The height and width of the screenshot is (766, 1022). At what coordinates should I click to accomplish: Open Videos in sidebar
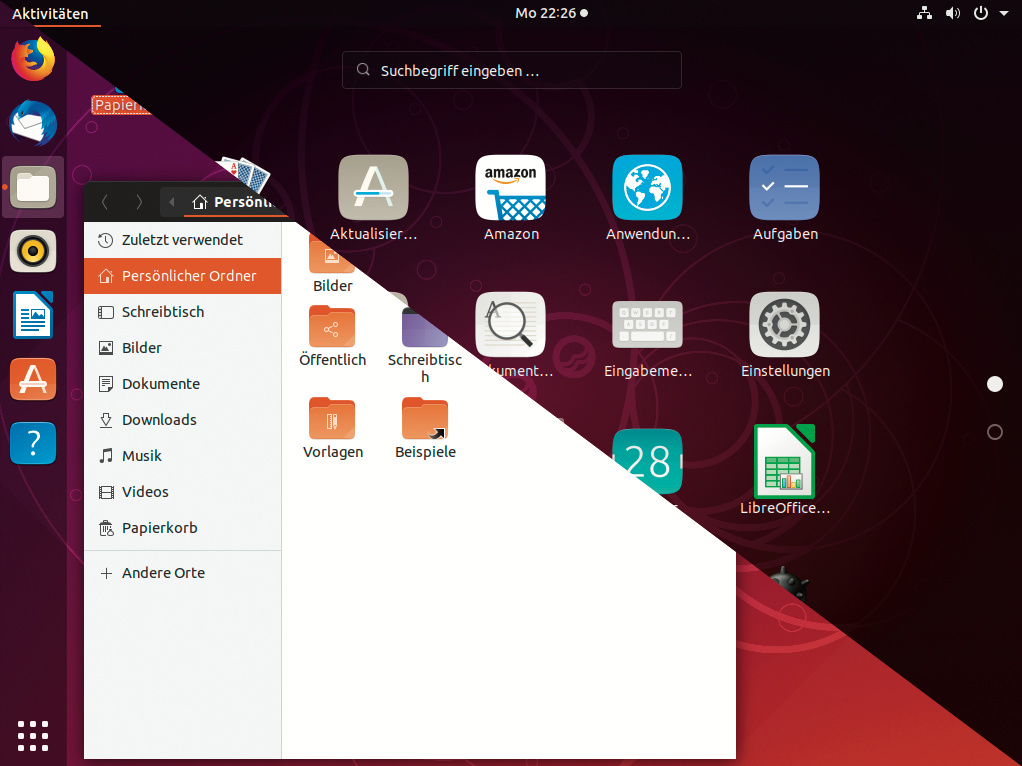[x=182, y=492]
